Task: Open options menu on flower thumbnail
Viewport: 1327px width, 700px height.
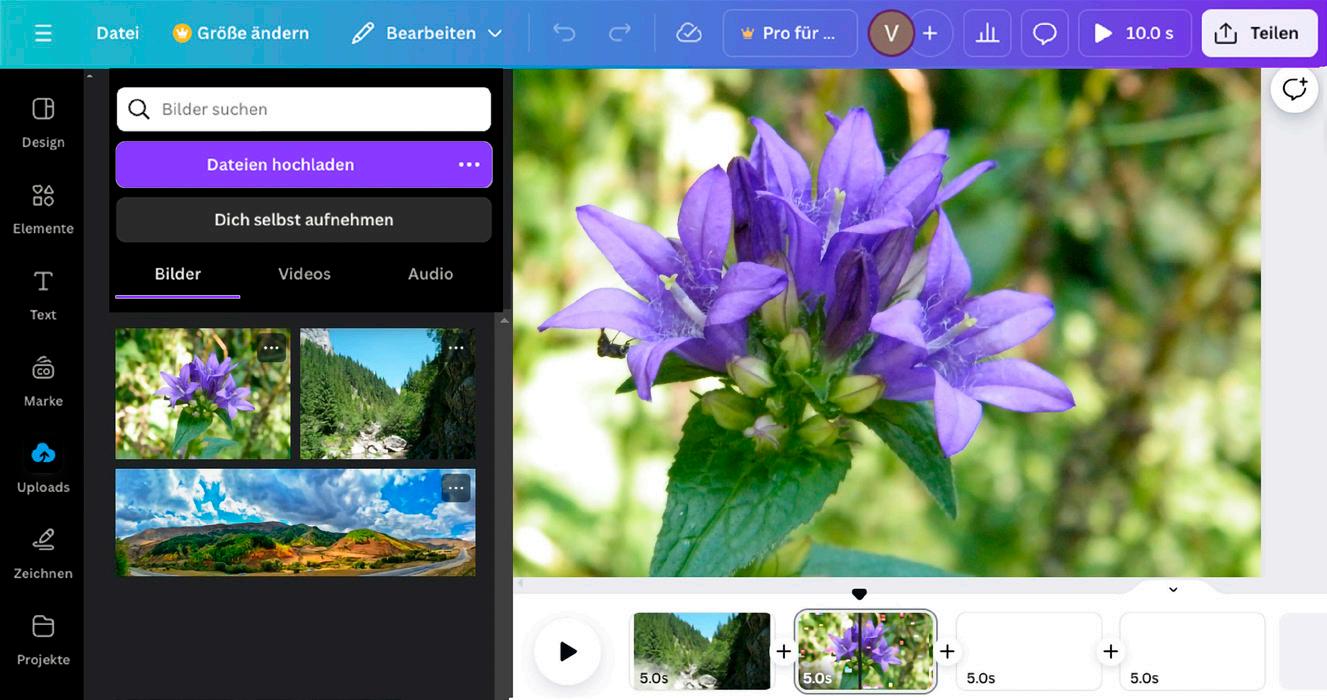Action: (x=271, y=348)
